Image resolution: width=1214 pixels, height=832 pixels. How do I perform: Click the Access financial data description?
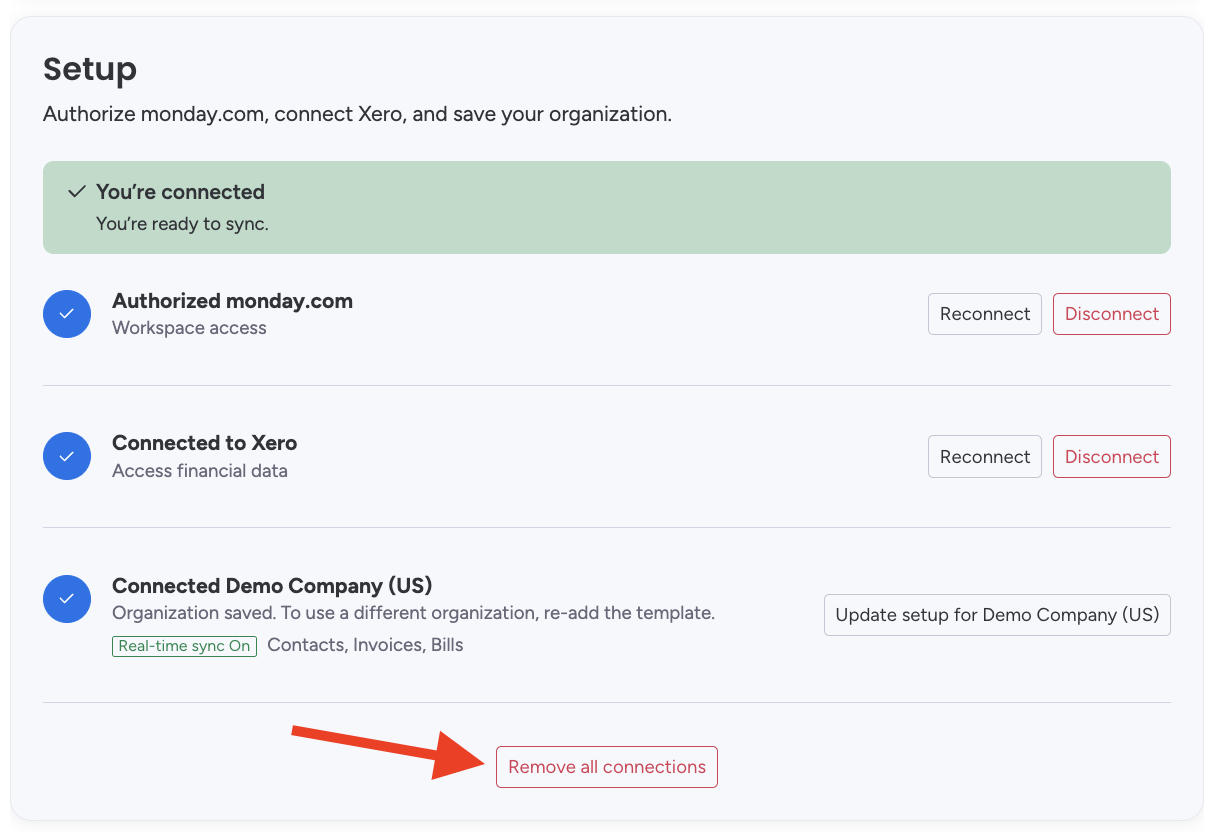click(199, 471)
